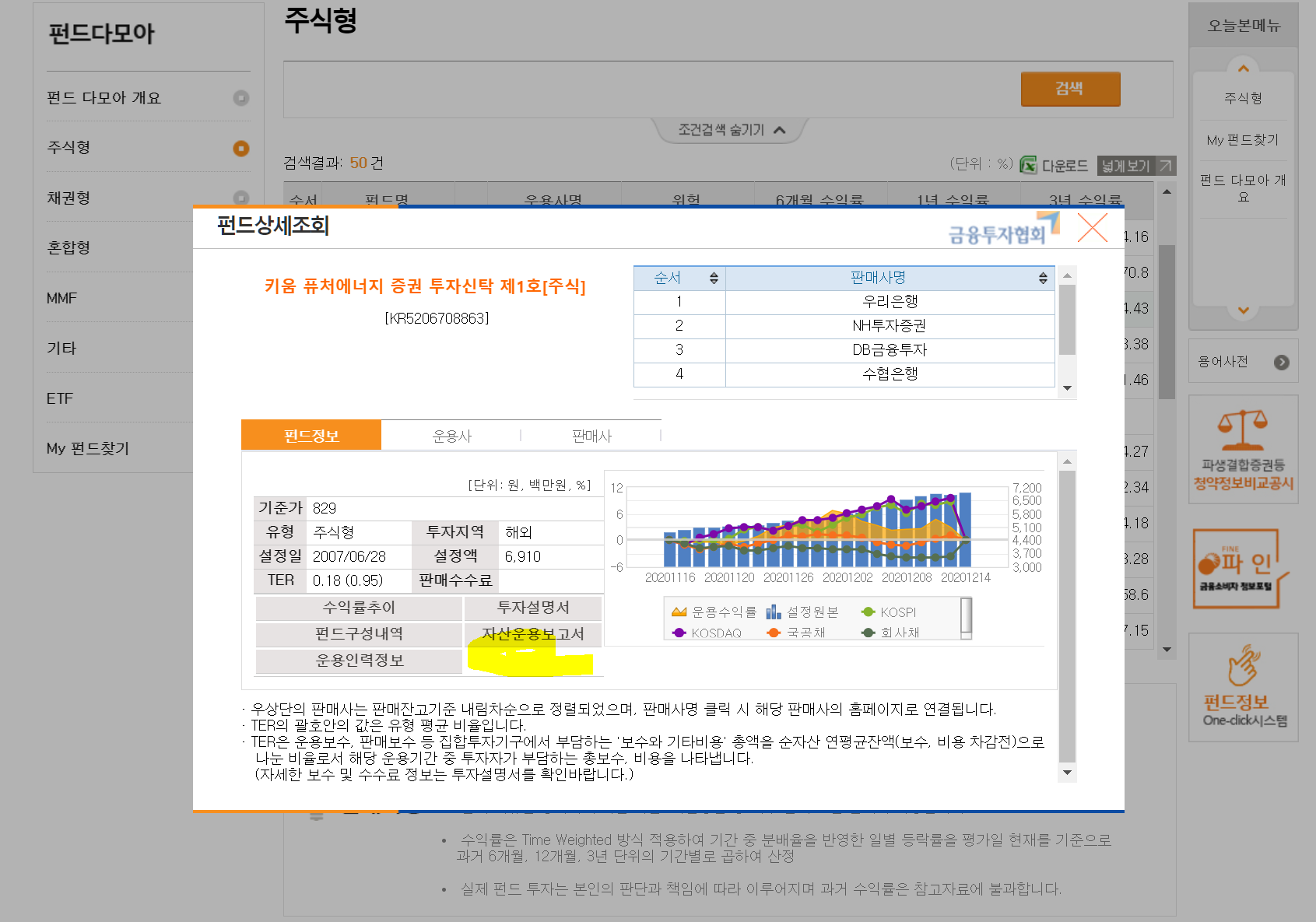Viewport: 1316px width, 922px height.
Task: Open the 수익률추이 button
Action: pyautogui.click(x=359, y=608)
